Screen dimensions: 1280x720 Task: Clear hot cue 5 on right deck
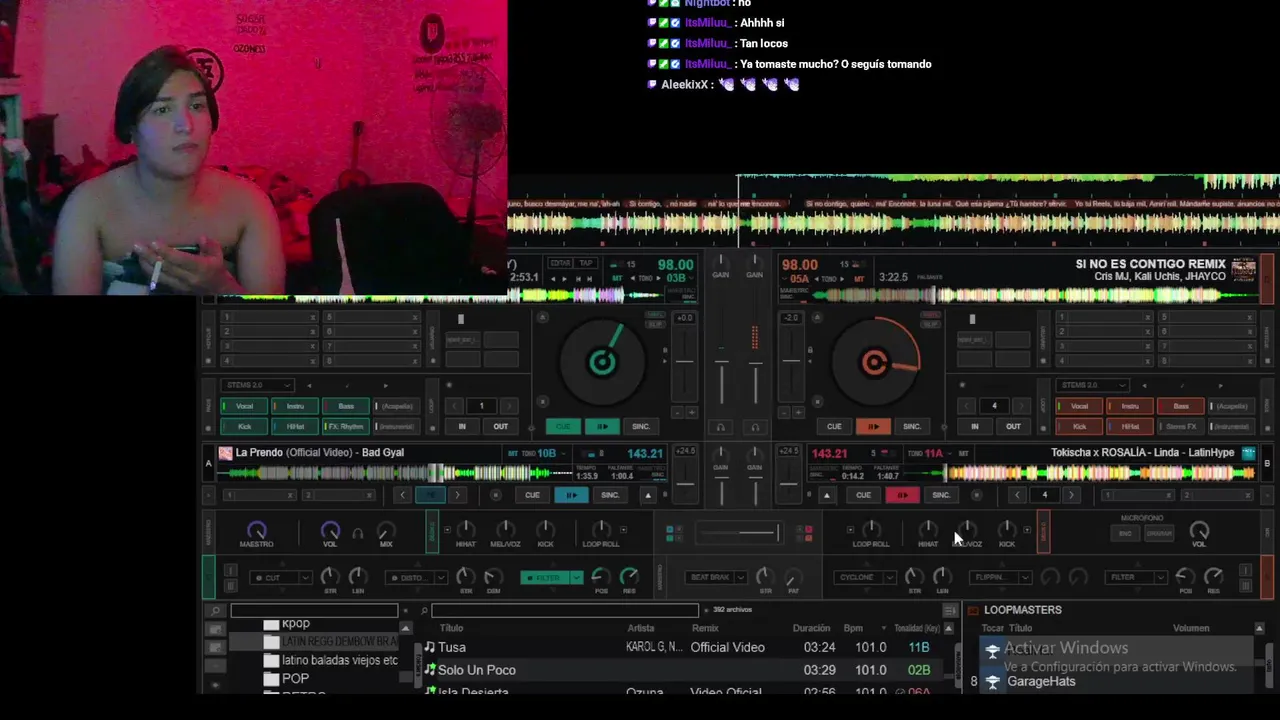1249,318
